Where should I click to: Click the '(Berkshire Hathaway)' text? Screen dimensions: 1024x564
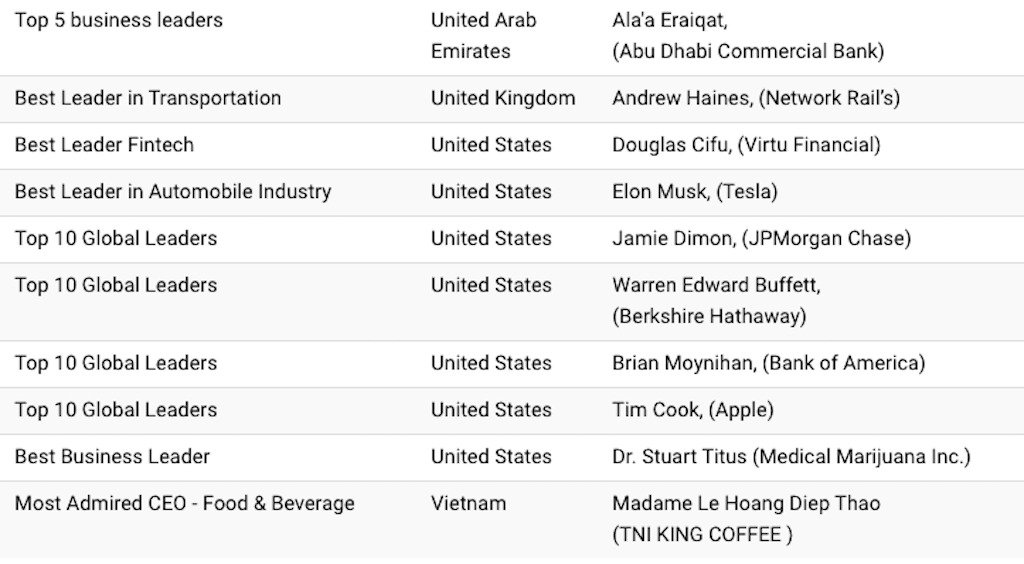point(709,316)
